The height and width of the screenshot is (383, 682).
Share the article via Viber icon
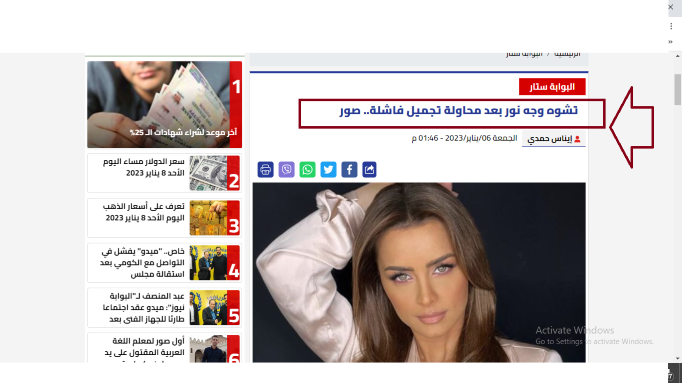coord(286,170)
